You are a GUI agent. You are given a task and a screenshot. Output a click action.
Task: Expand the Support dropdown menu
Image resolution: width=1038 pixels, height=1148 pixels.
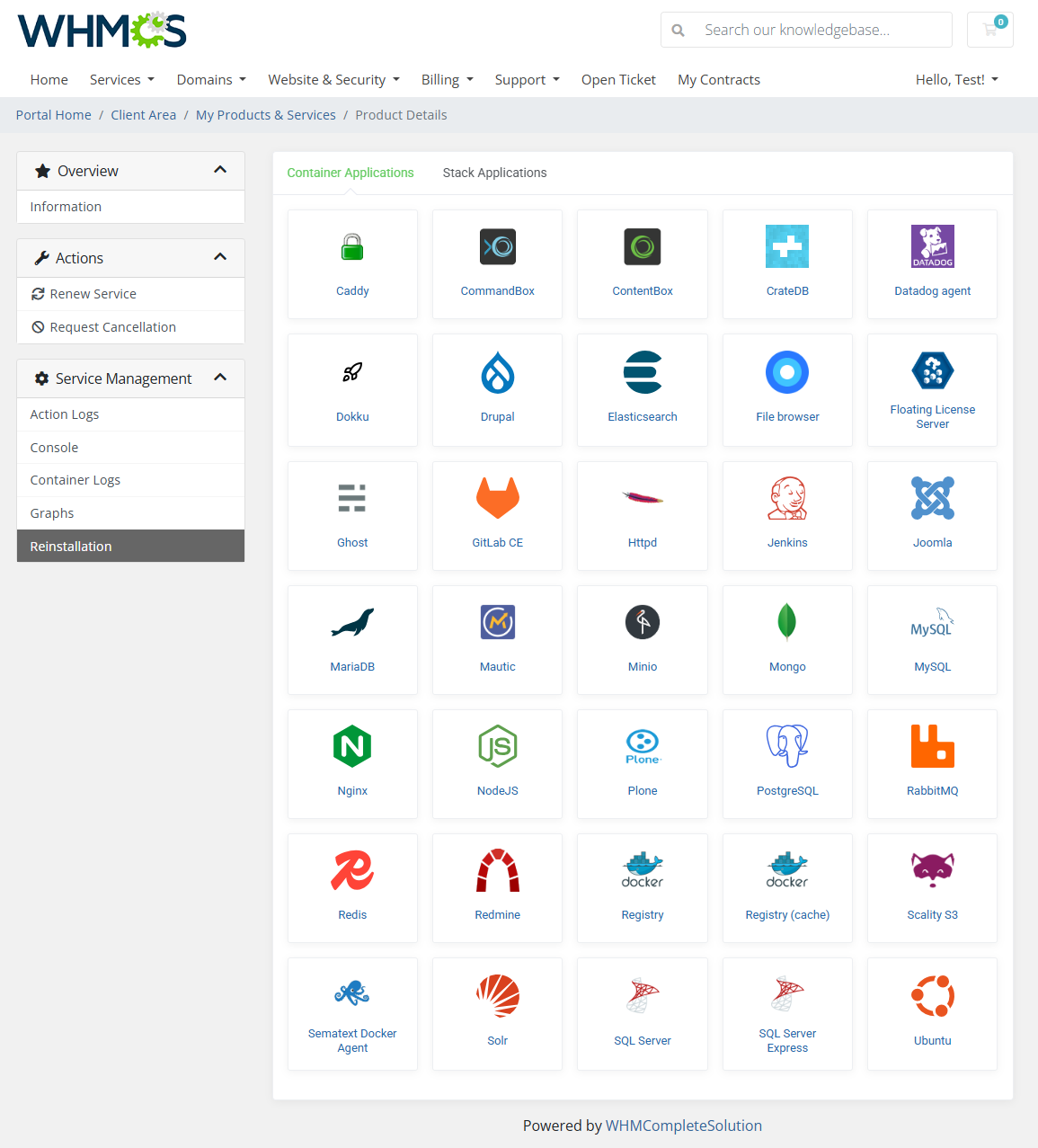[x=528, y=80]
